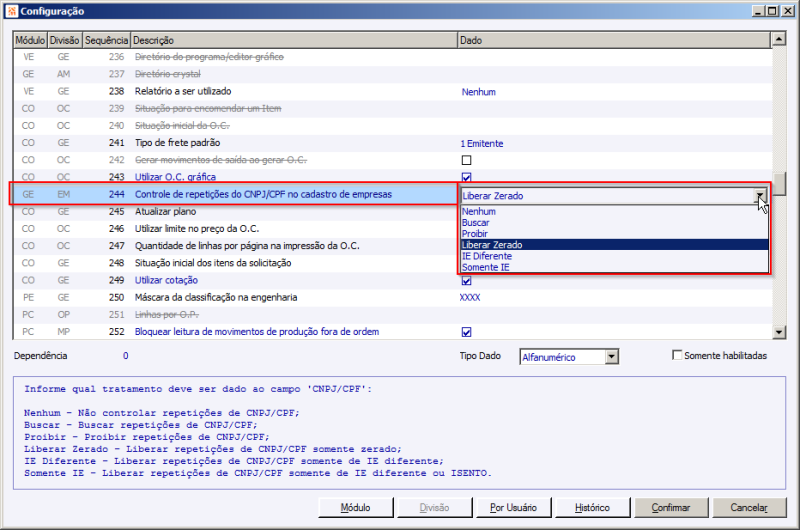Click the grid scrollbar up arrow
This screenshot has width=800, height=530.
tap(779, 39)
